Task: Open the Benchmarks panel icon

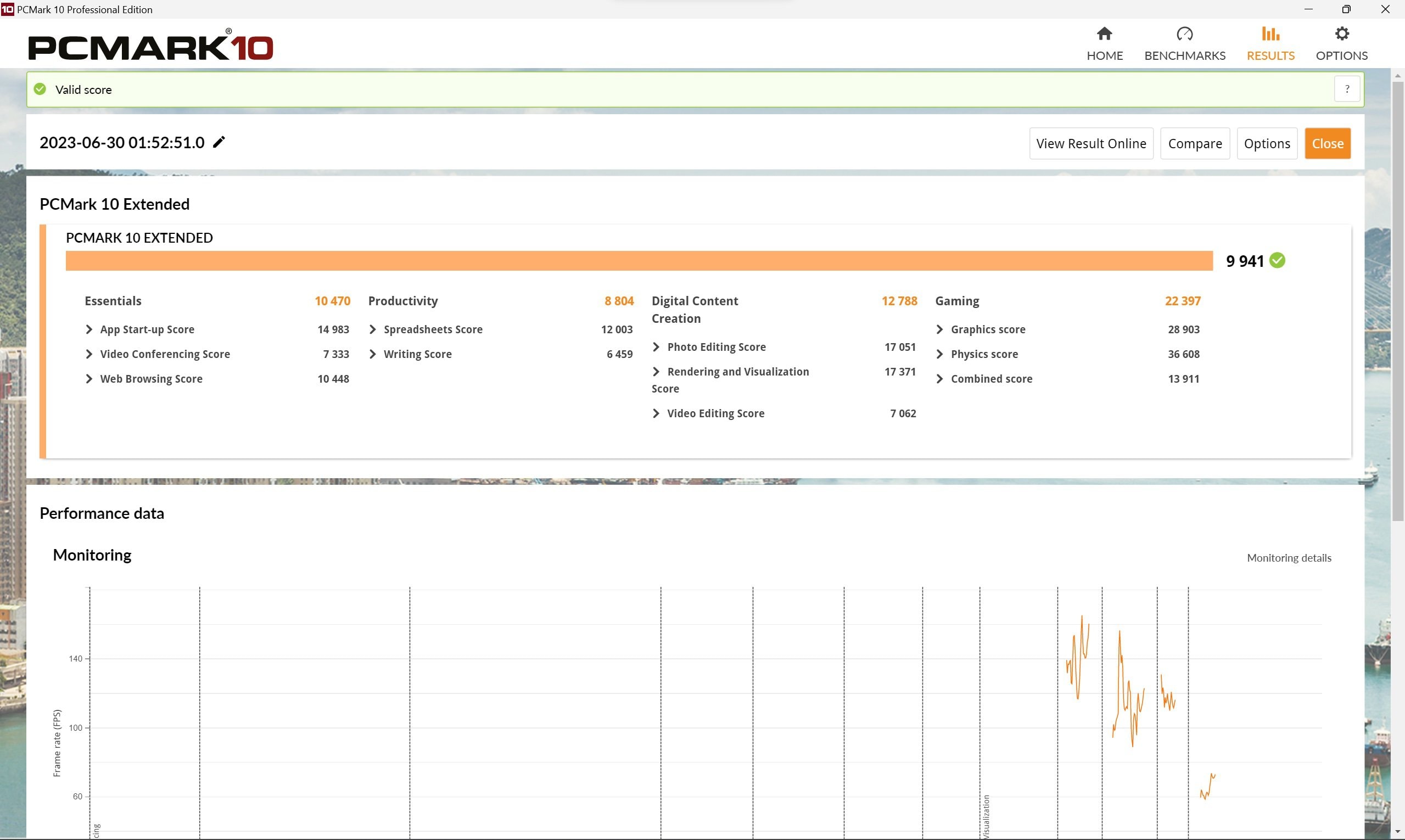Action: coord(1184,33)
